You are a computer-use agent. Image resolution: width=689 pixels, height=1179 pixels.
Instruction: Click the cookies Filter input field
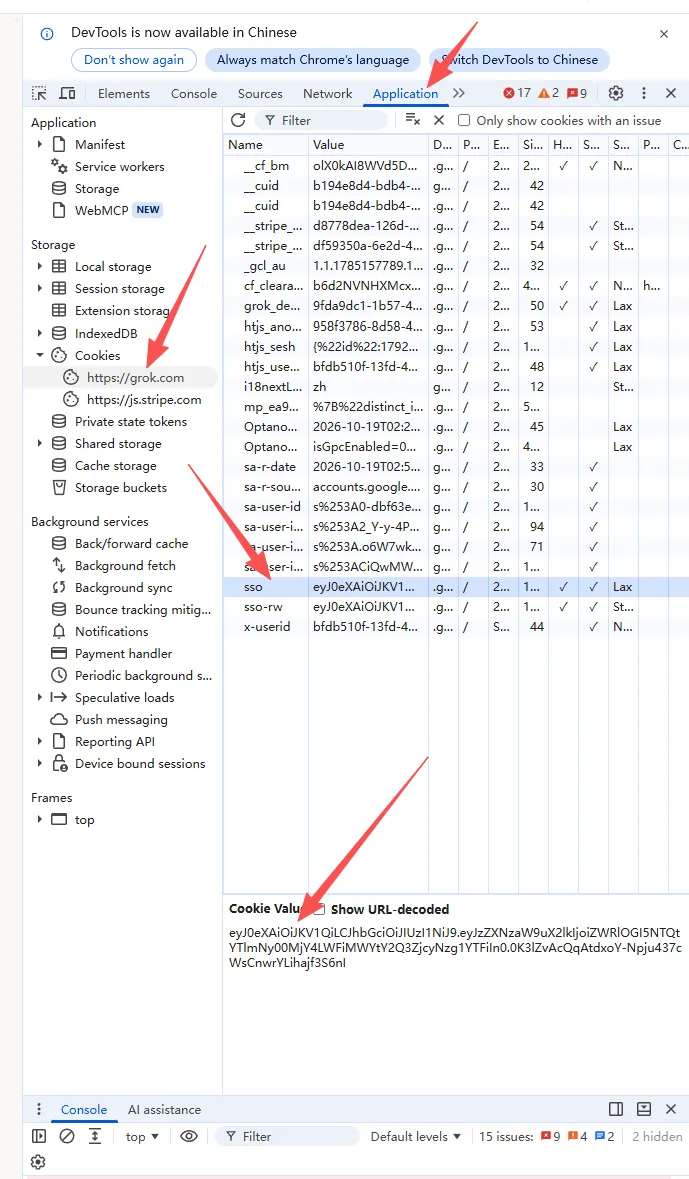click(321, 120)
